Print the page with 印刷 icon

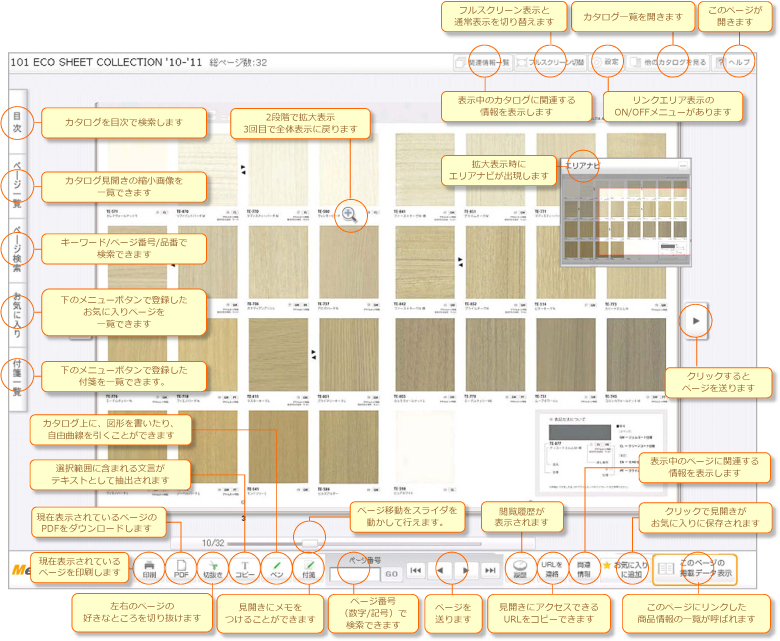pos(149,569)
